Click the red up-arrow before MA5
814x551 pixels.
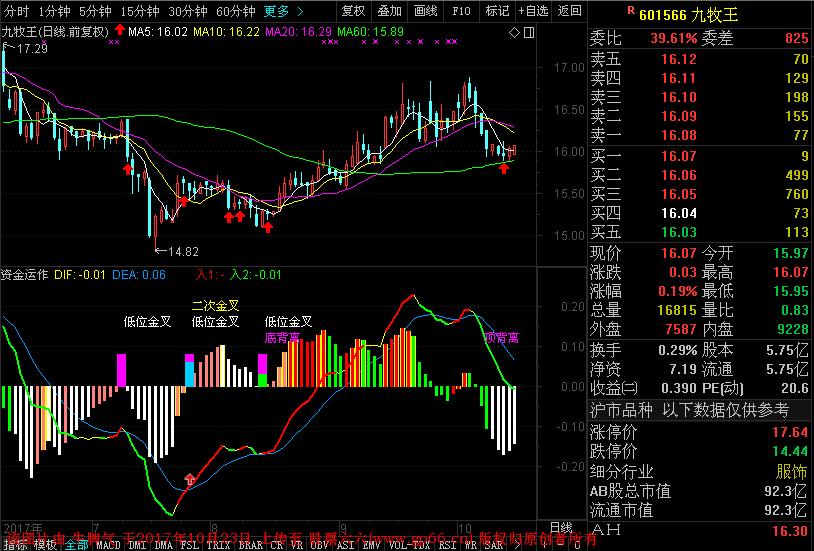120,30
